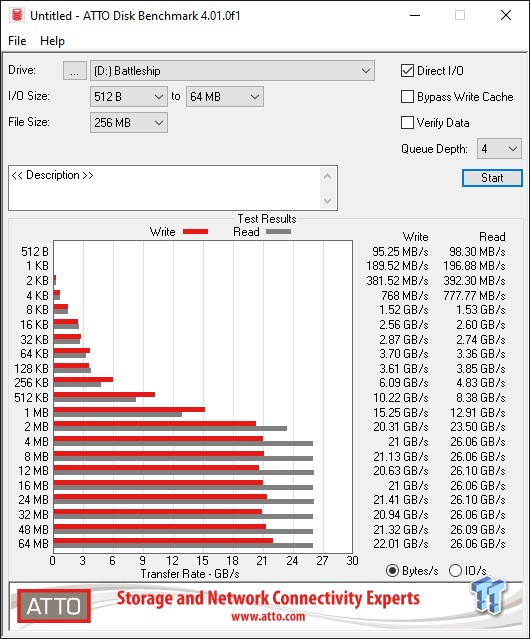Click the 12 MB read value 26.10 GB/s
Viewport: 530px width, 639px height.
coord(478,471)
